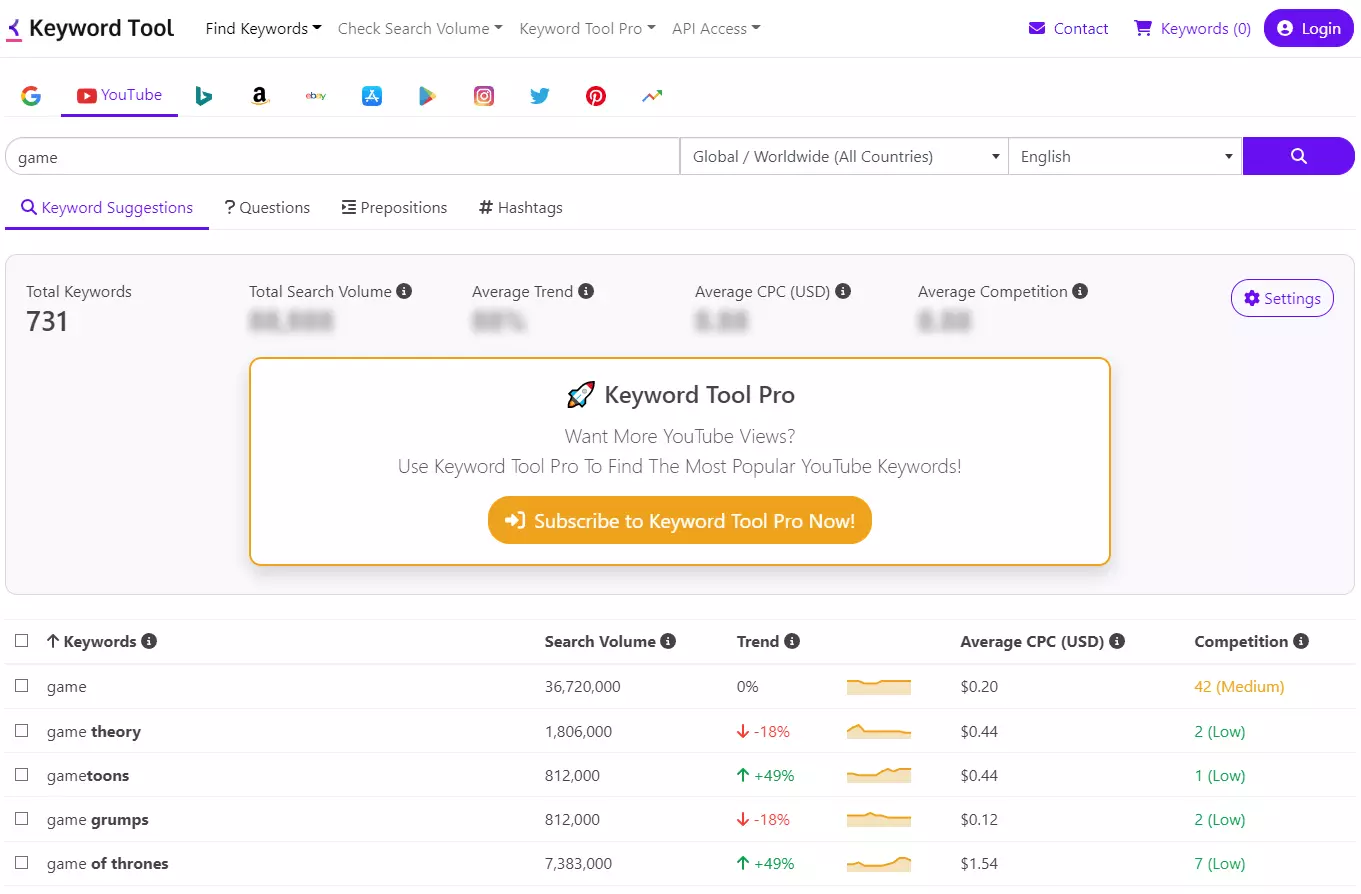Select the YouTube tab

(119, 96)
